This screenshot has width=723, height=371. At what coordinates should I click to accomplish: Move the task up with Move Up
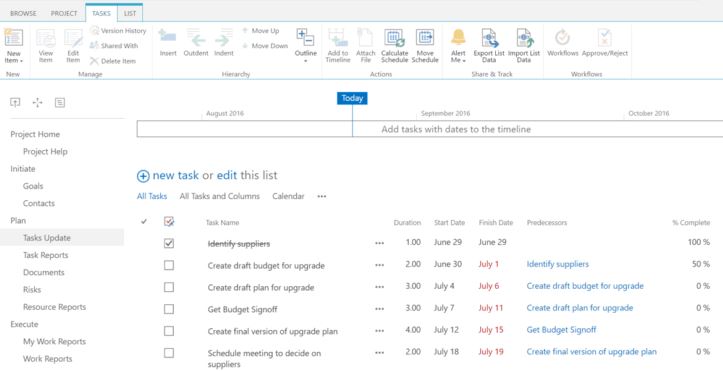coord(261,31)
